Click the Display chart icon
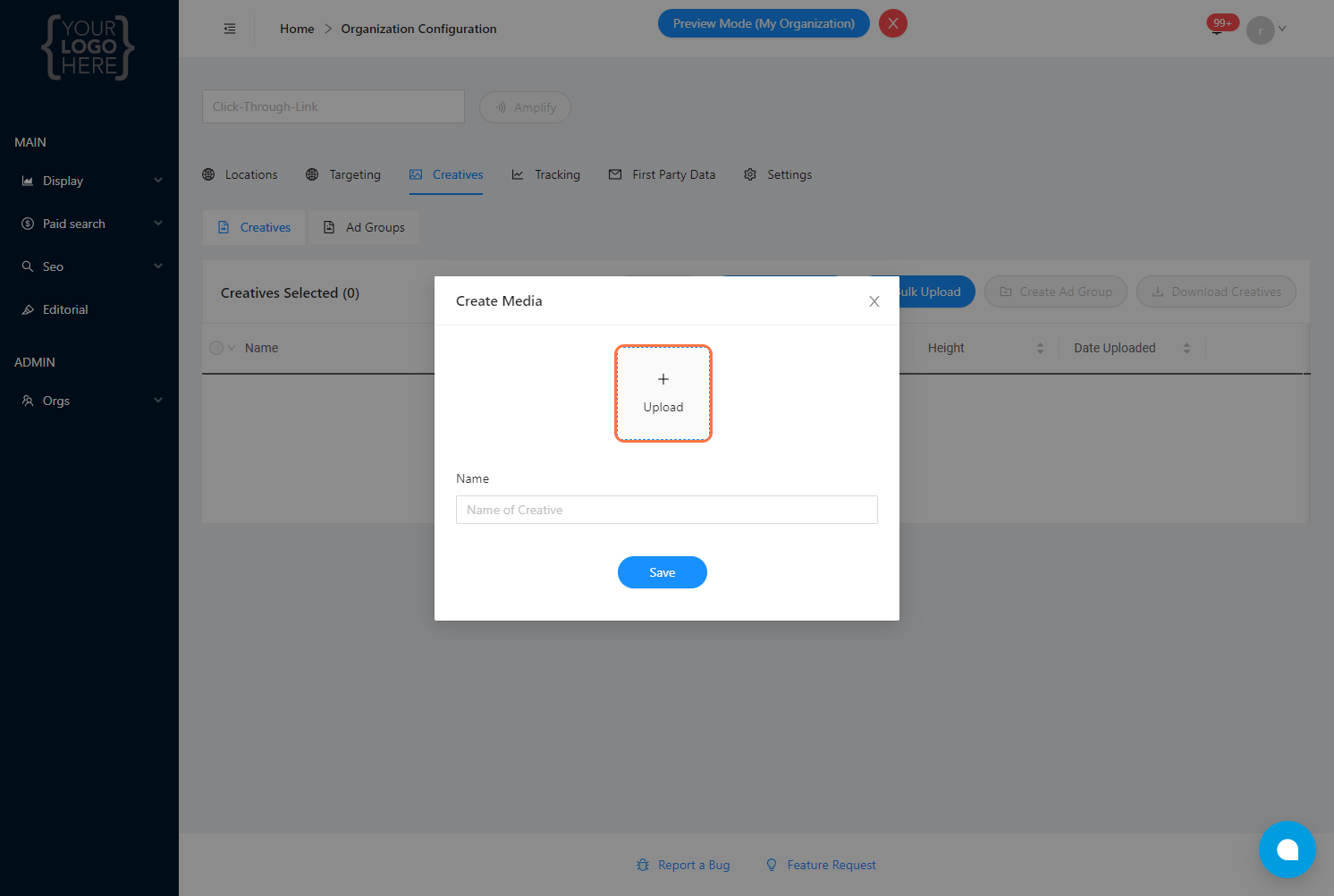Screen dimensions: 1334x896 coord(28,181)
